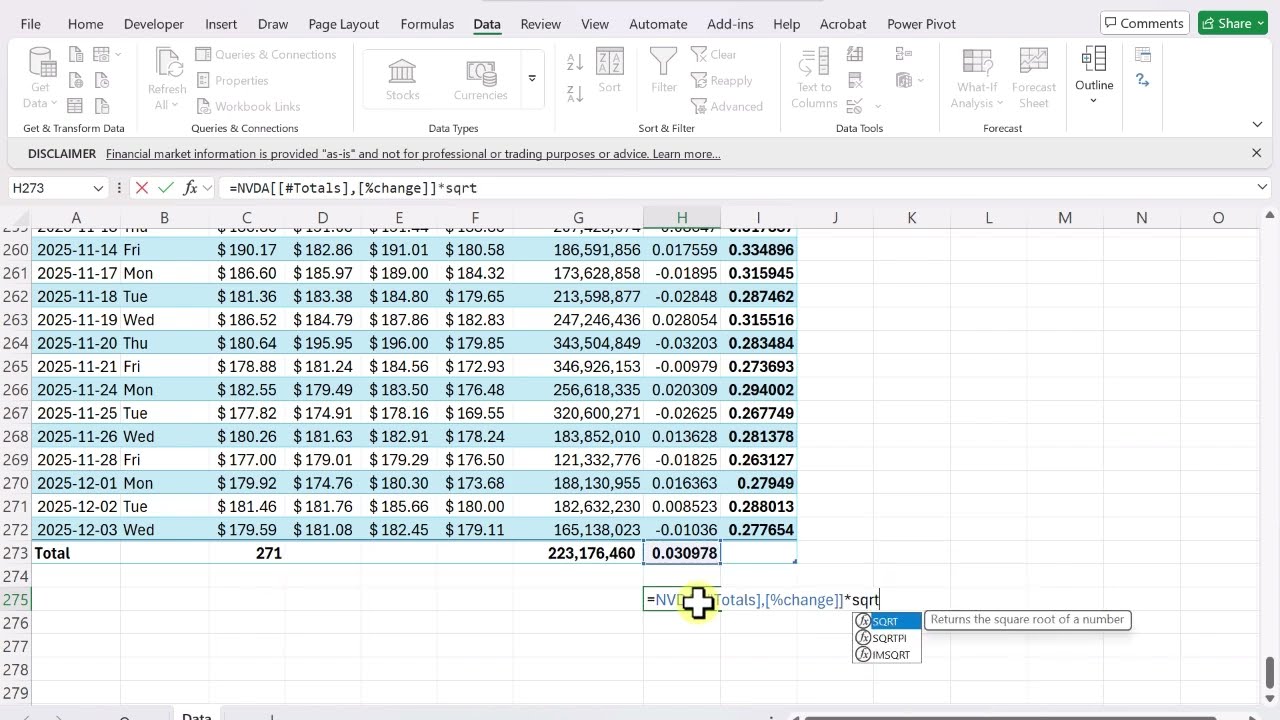
Task: Click the Flash Fill icon
Action: point(856,55)
